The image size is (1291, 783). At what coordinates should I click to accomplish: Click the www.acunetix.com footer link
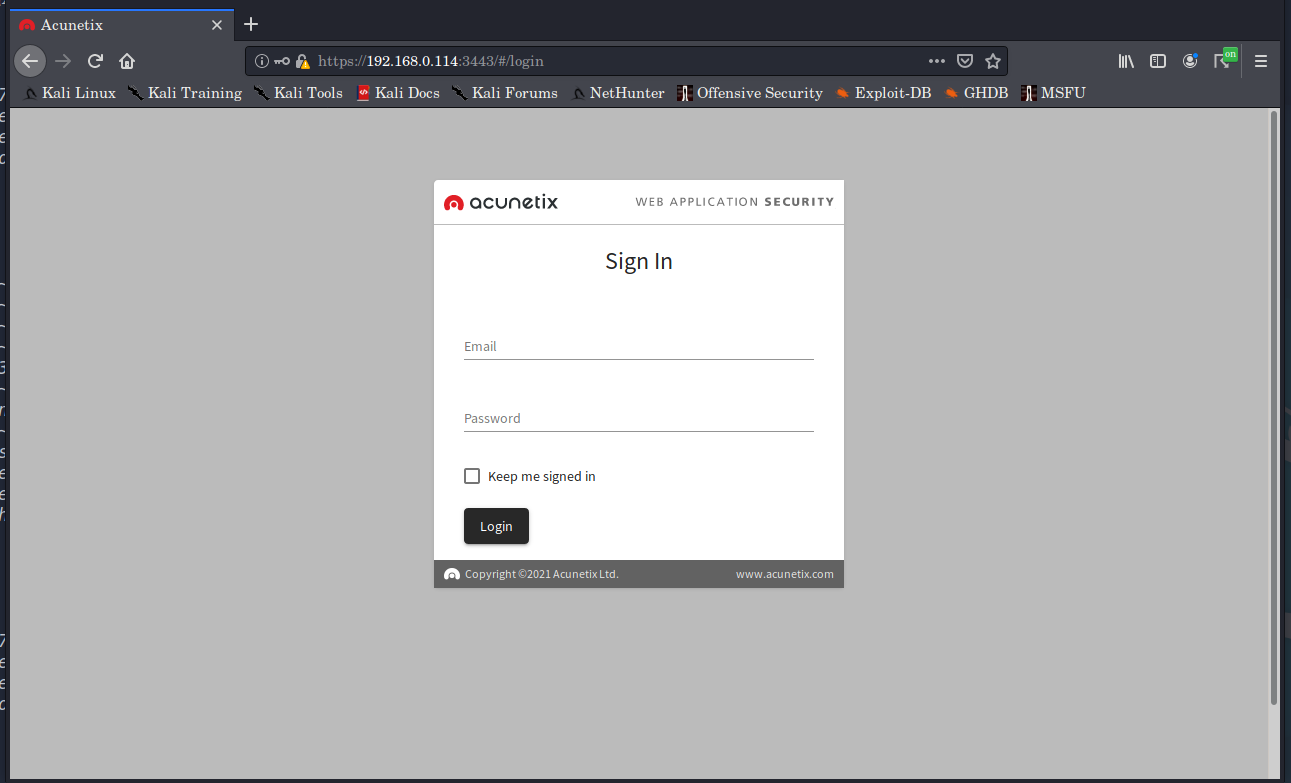(x=785, y=574)
